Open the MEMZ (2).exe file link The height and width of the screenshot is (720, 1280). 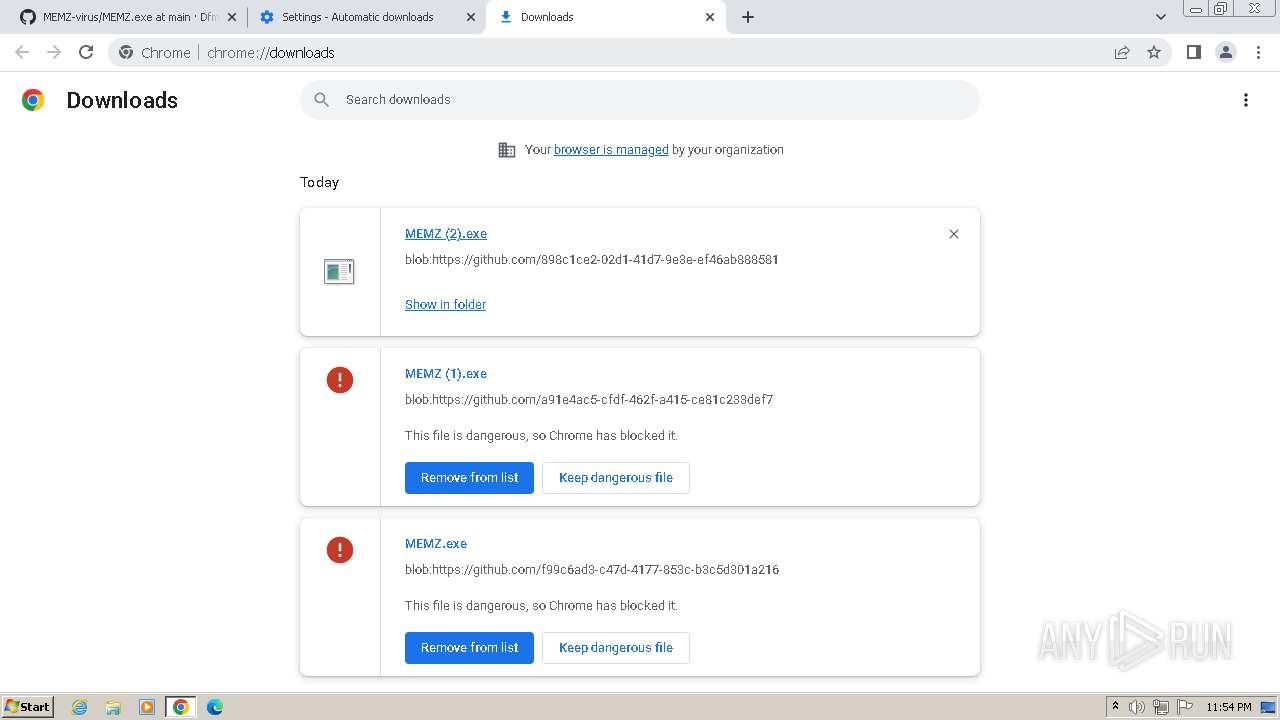(x=446, y=234)
